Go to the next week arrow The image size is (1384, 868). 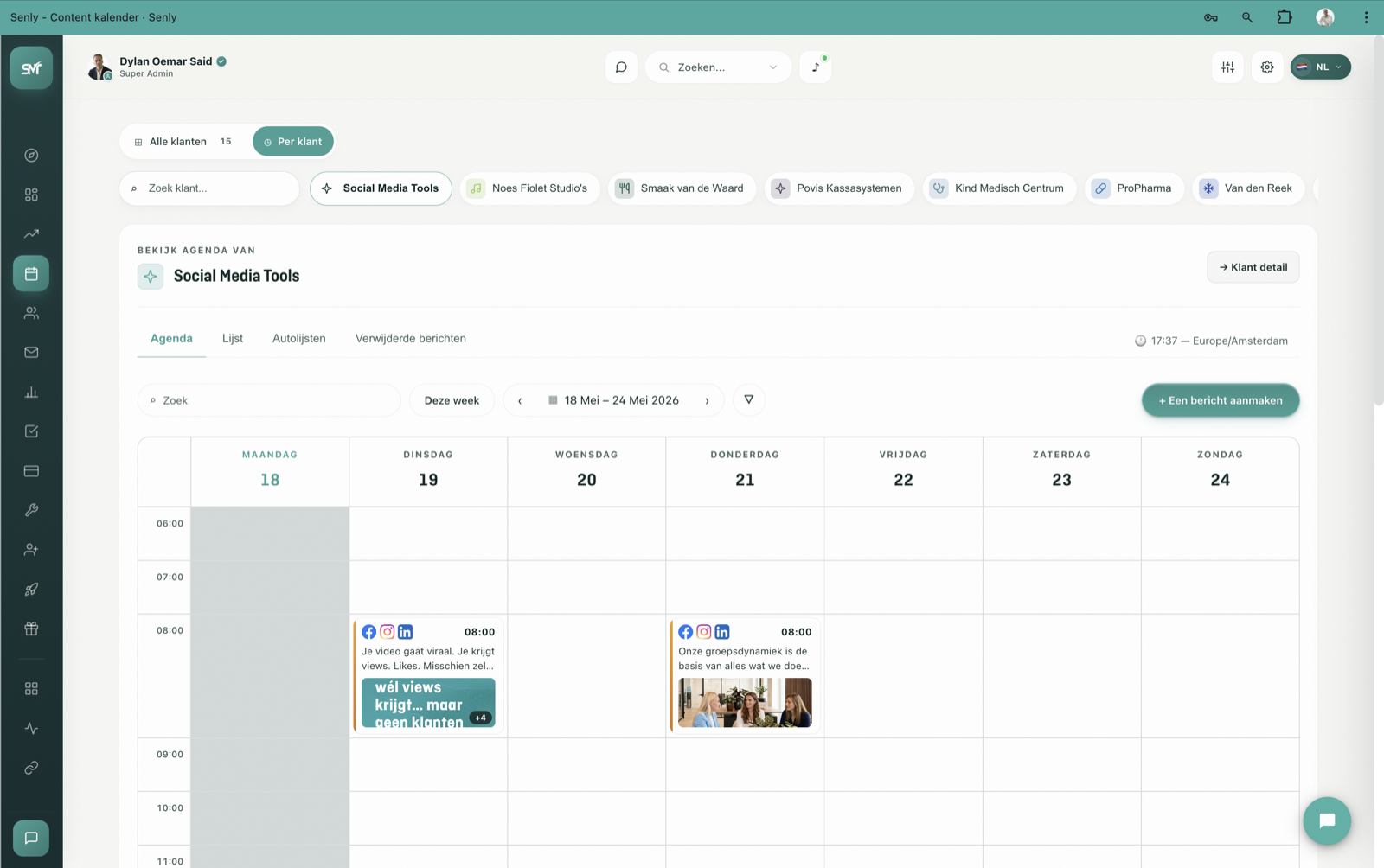coord(707,401)
